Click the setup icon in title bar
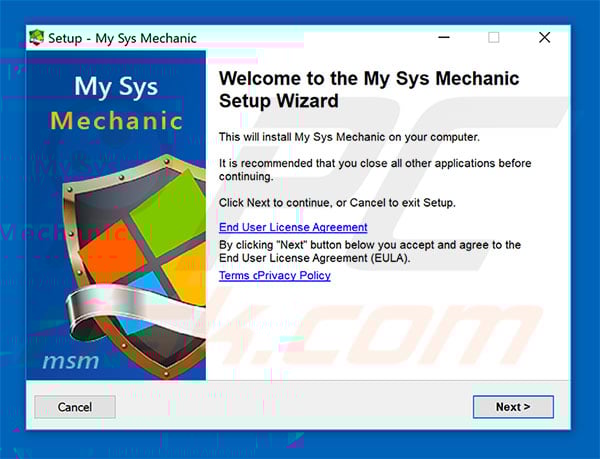Image resolution: width=600 pixels, height=459 pixels. tap(37, 38)
